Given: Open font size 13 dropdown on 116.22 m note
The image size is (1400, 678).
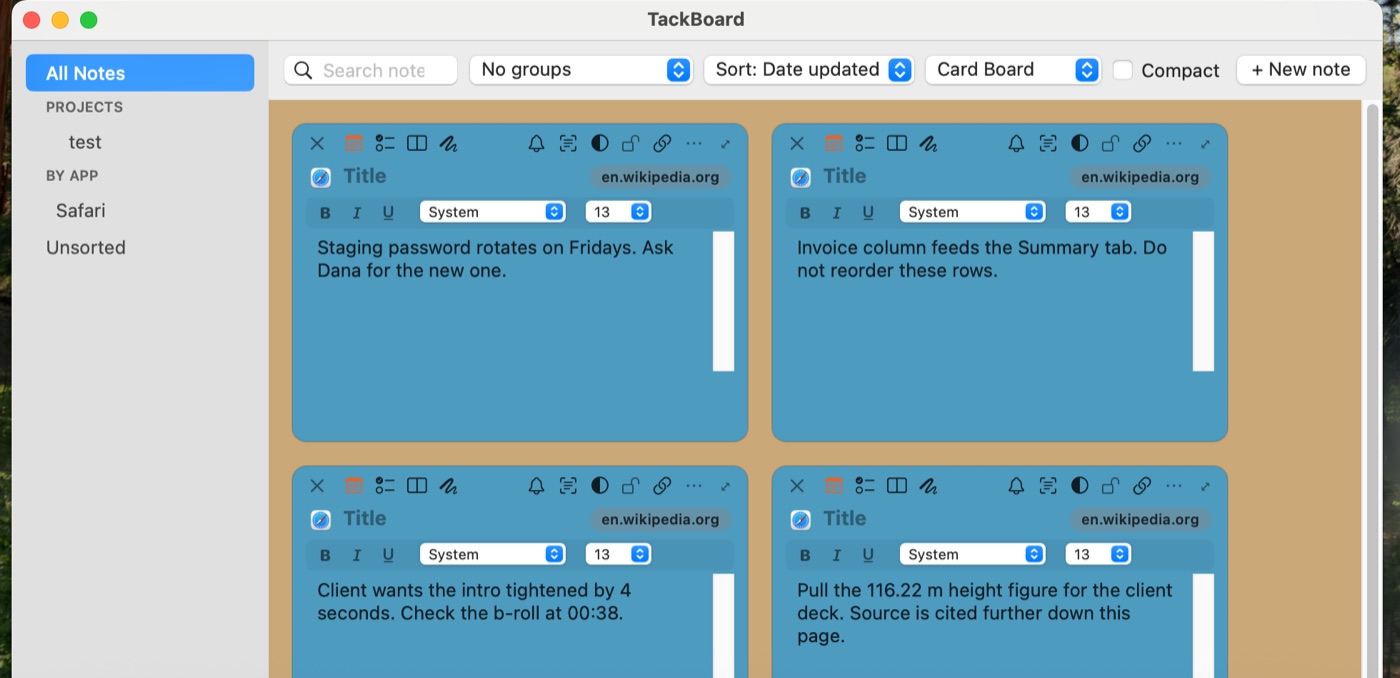Looking at the screenshot, I should coord(1098,555).
